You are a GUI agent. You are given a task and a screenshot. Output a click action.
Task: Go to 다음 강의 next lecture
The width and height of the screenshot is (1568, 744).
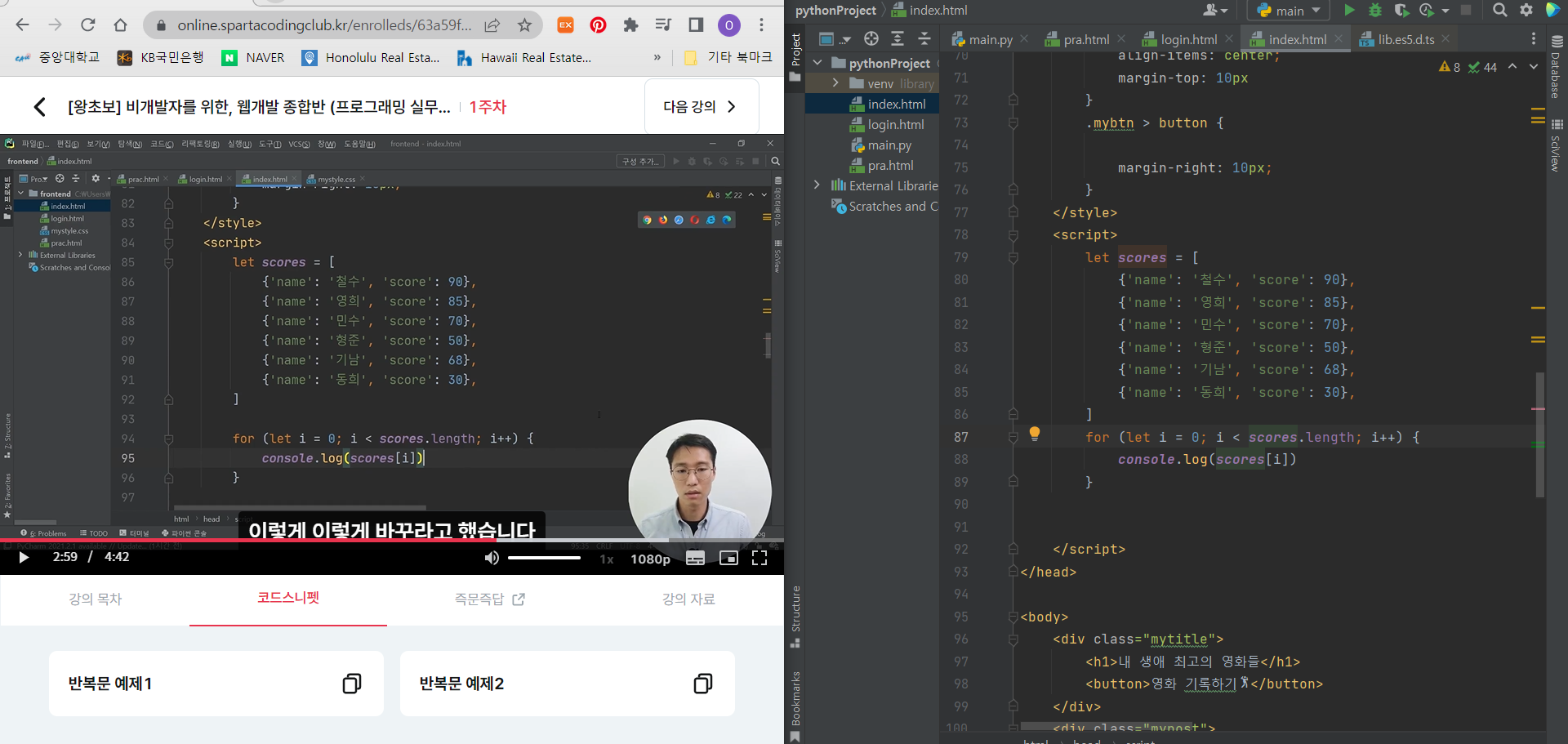tap(701, 107)
